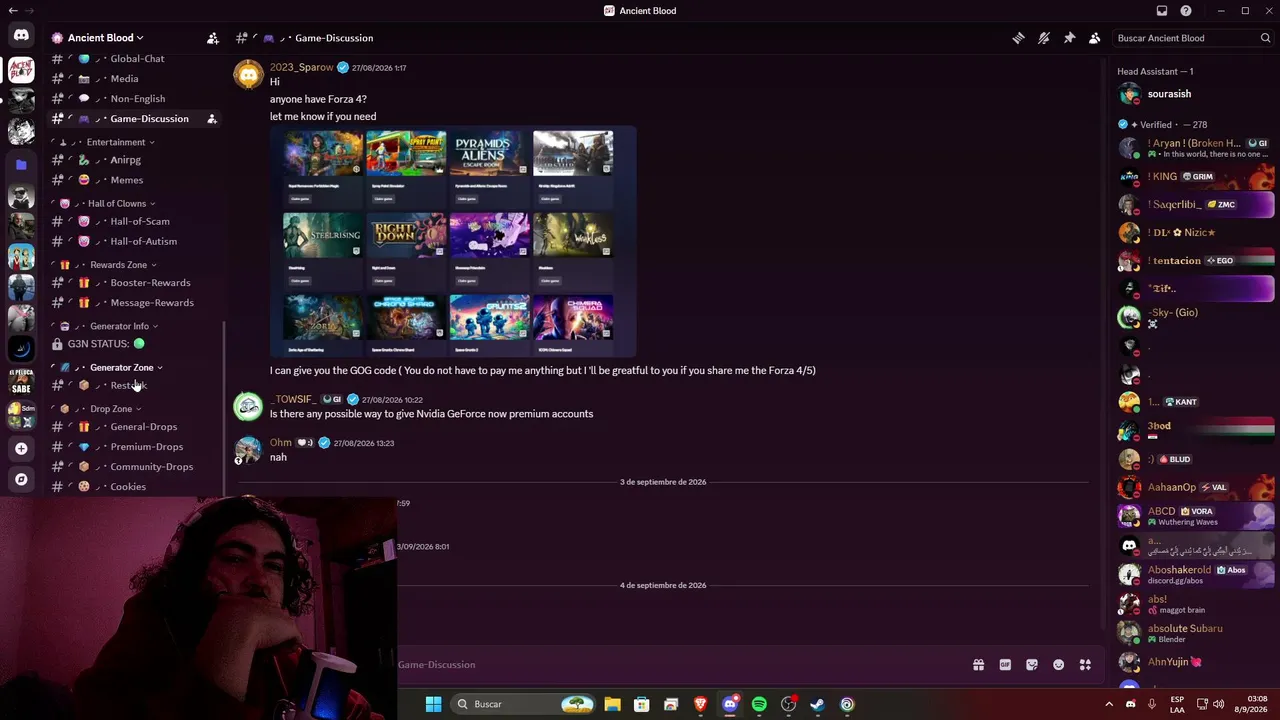Image resolution: width=1280 pixels, height=720 pixels.
Task: Open the Discover servers compass icon
Action: 21,480
